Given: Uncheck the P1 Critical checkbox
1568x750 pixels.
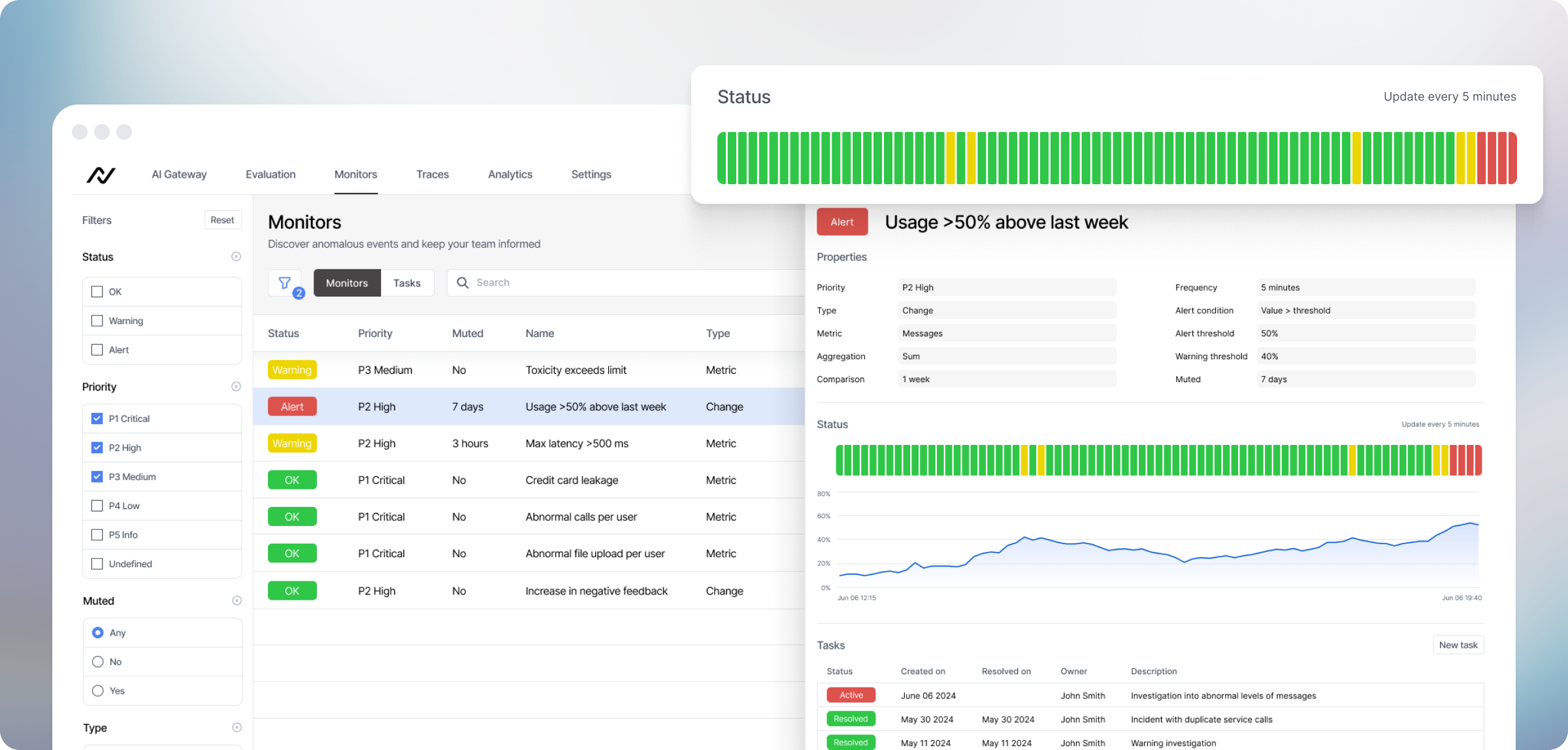Looking at the screenshot, I should point(97,419).
